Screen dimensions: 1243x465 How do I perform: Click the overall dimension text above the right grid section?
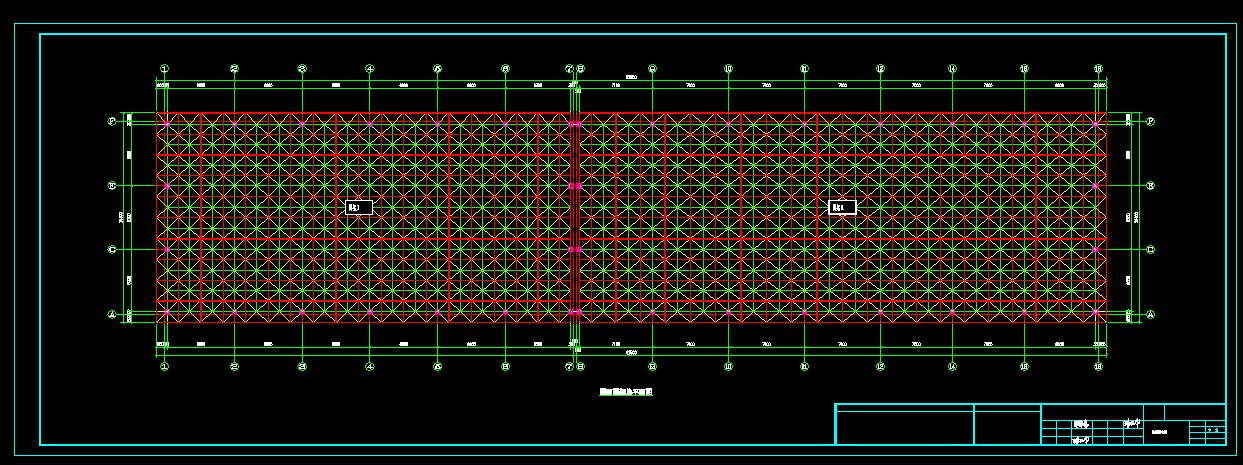(x=631, y=78)
